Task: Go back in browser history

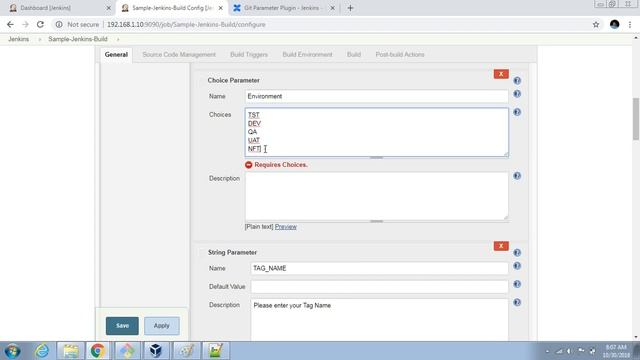Action: [x=10, y=24]
